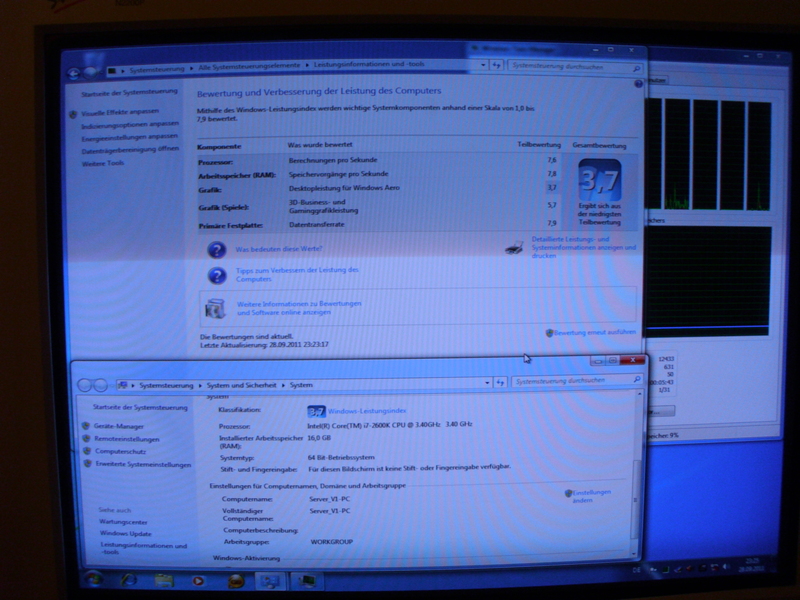The image size is (800, 600).
Task: Open address history dropdown in System window
Action: [487, 383]
